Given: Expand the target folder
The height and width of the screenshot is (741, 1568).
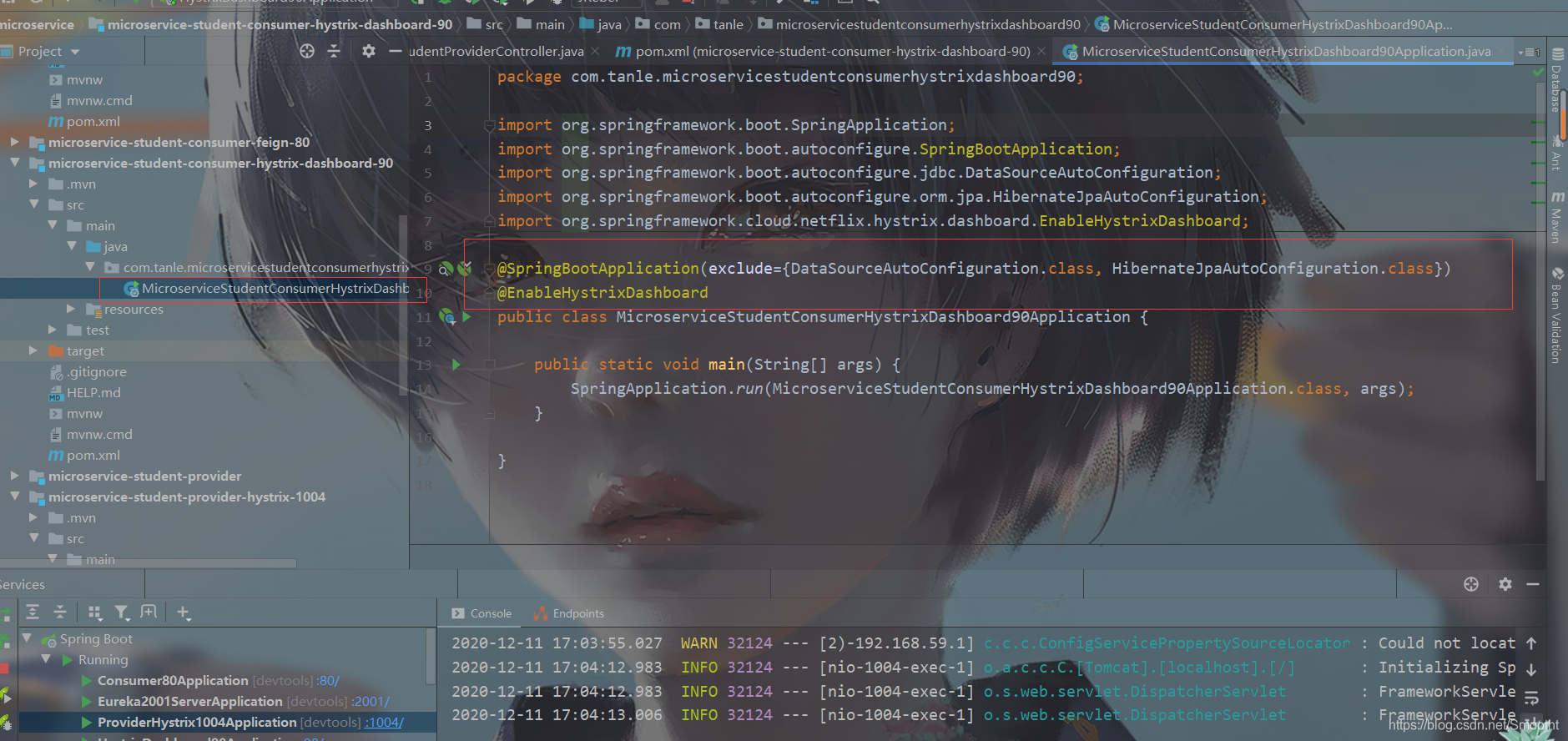Looking at the screenshot, I should [33, 350].
